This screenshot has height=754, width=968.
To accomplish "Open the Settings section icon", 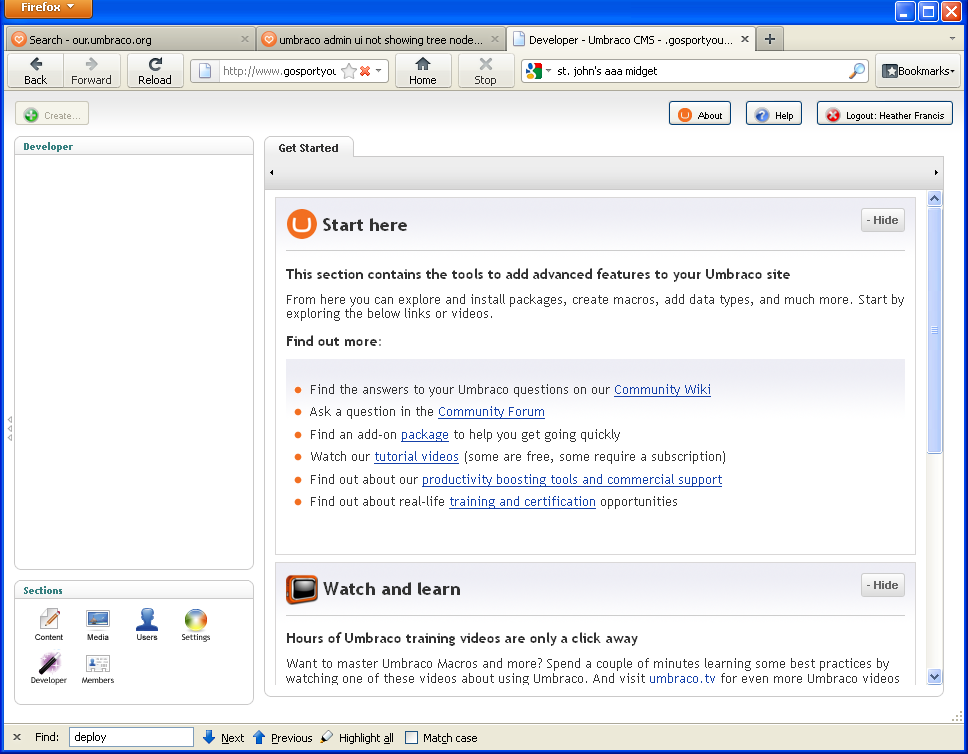I will pos(196,620).
